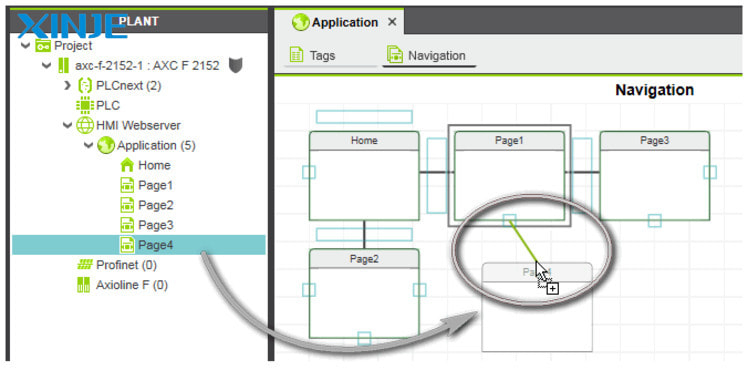Select Page4 in the tree
This screenshot has height=370, width=748.
156,245
